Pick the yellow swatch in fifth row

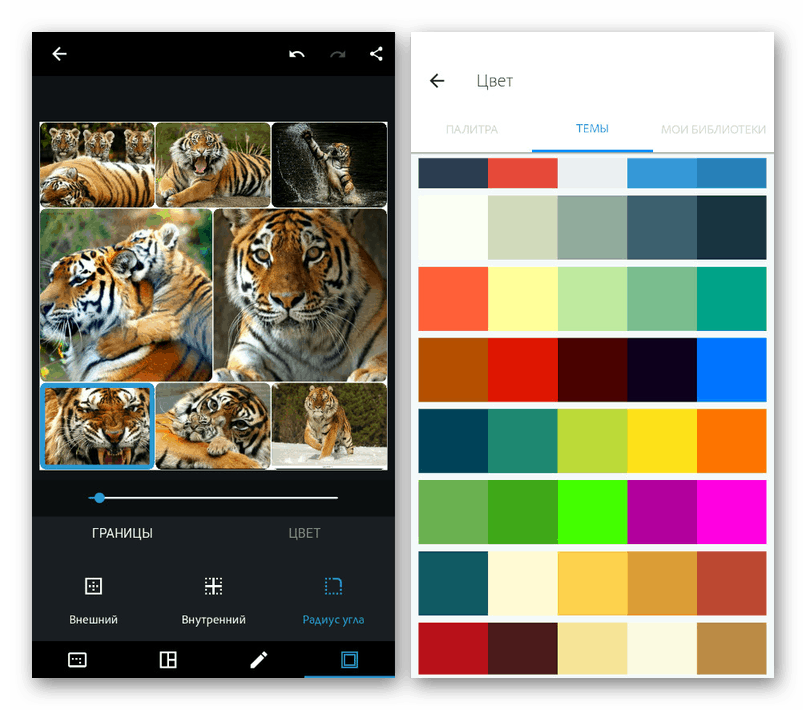[662, 441]
